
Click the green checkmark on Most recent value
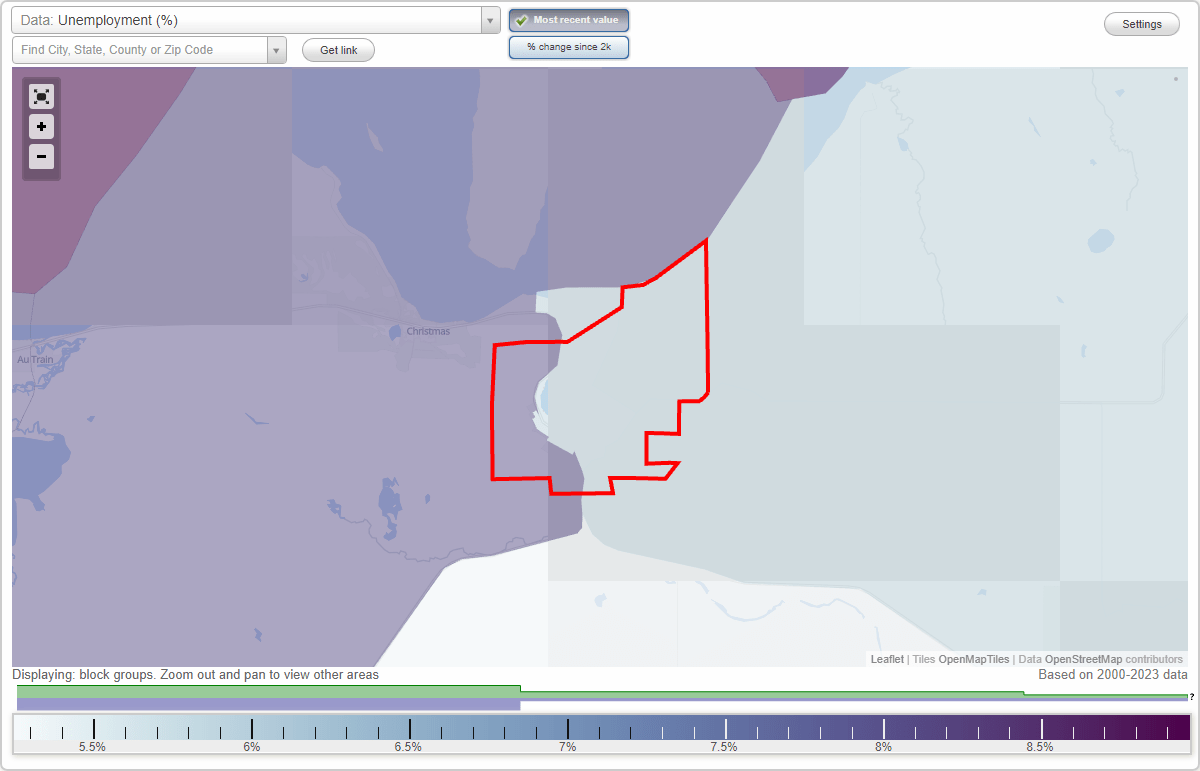tap(521, 19)
